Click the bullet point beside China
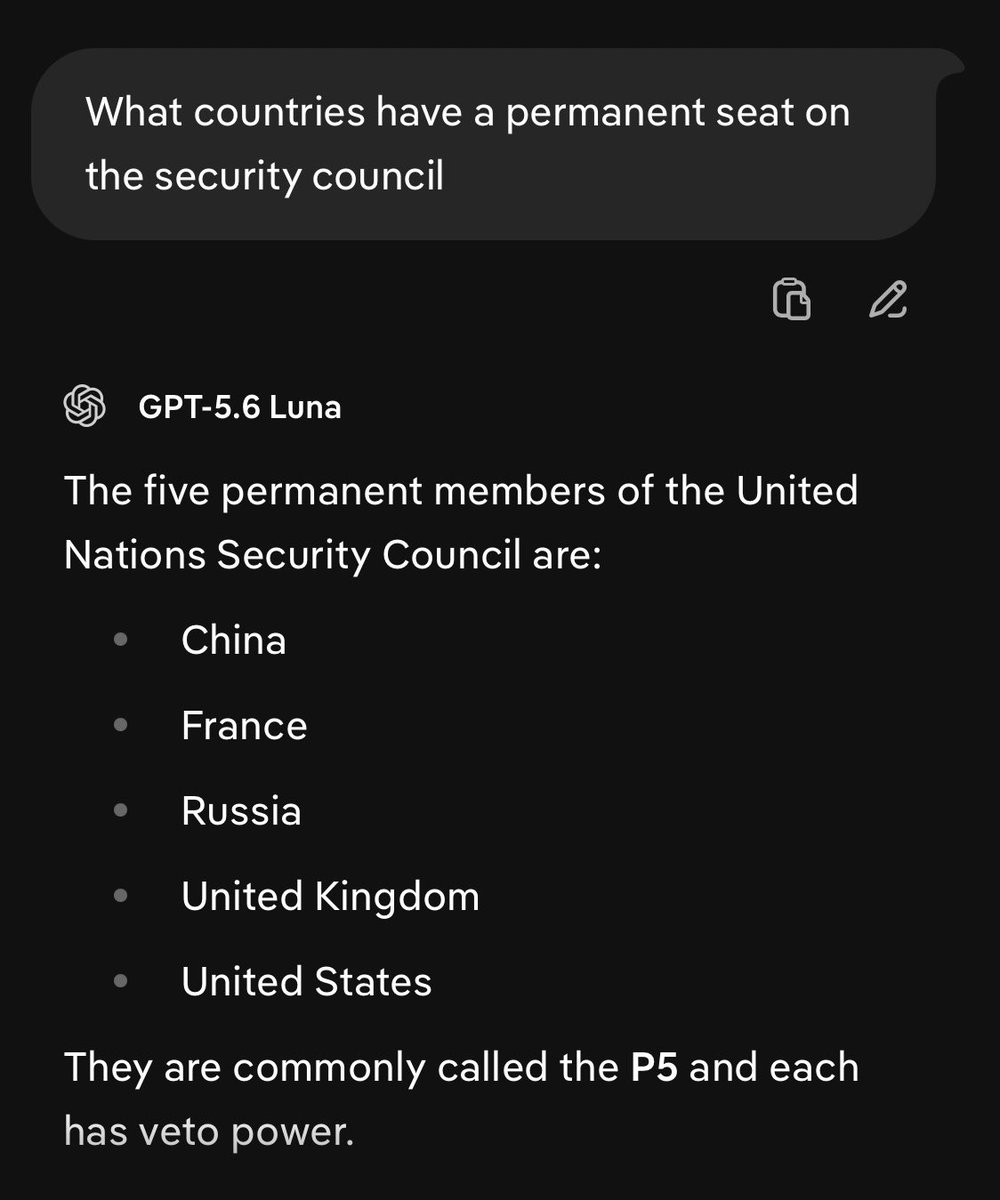The height and width of the screenshot is (1200, 1000). pyautogui.click(x=121, y=640)
